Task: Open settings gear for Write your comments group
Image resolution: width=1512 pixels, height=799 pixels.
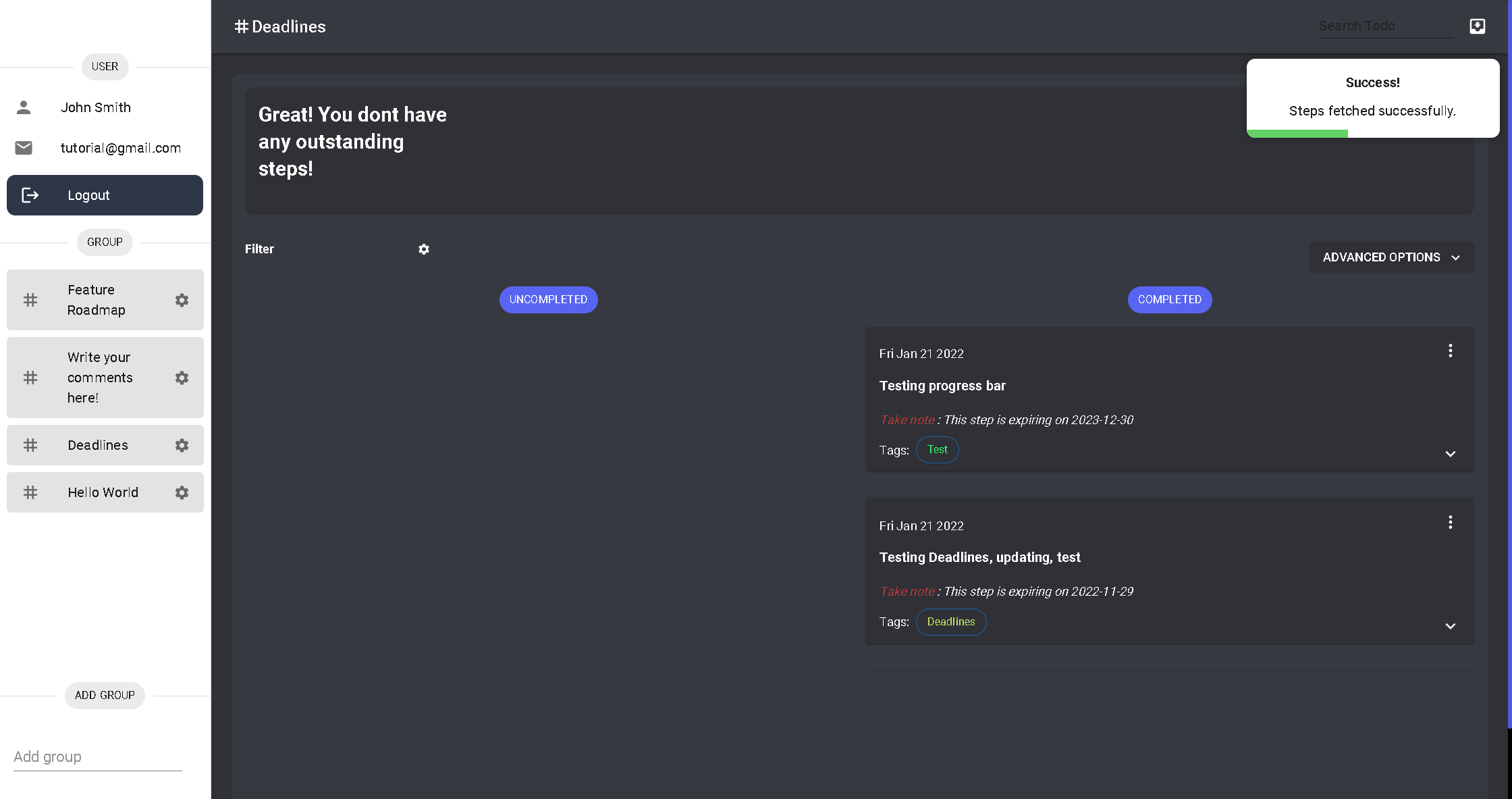Action: click(182, 378)
